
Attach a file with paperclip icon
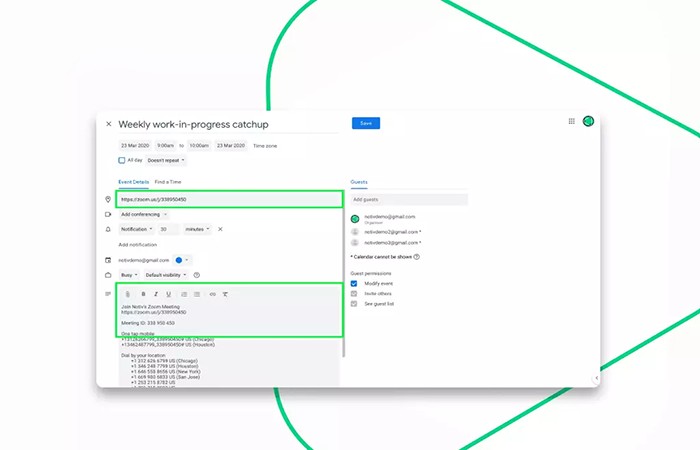[x=128, y=294]
